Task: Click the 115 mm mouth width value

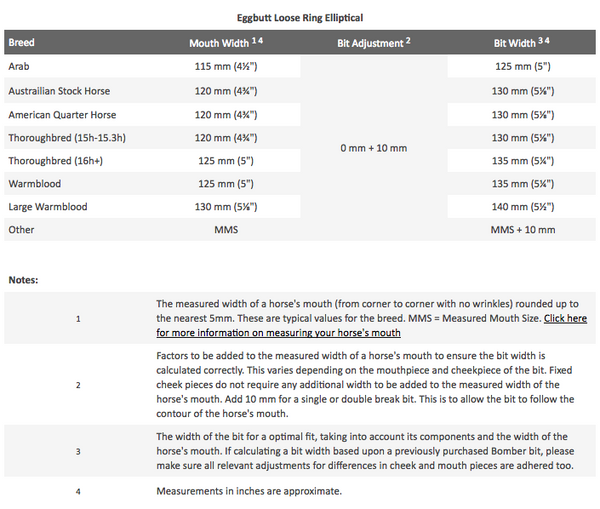Action: point(225,66)
